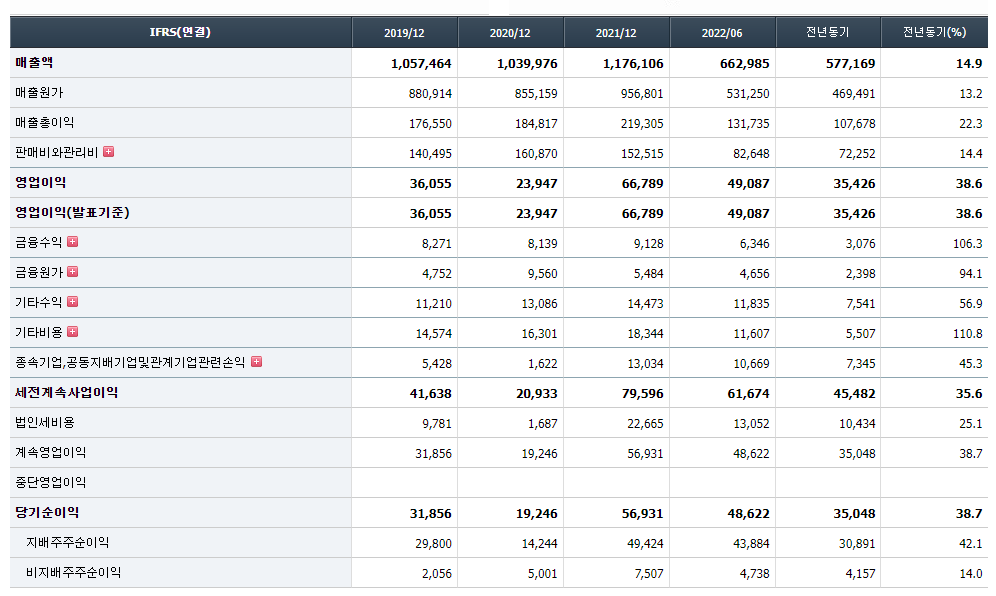
Task: Select 매출총이익 value 176,550
Action: (x=431, y=124)
